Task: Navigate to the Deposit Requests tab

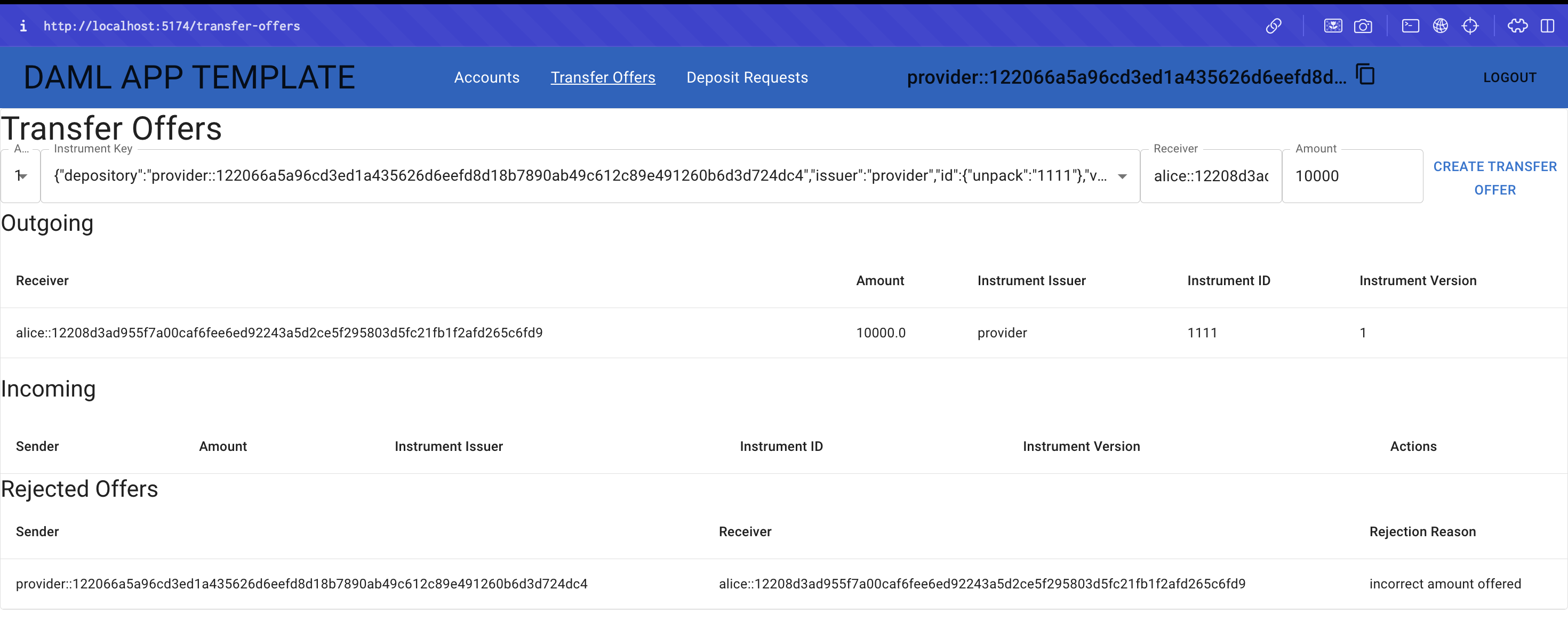Action: coord(748,77)
